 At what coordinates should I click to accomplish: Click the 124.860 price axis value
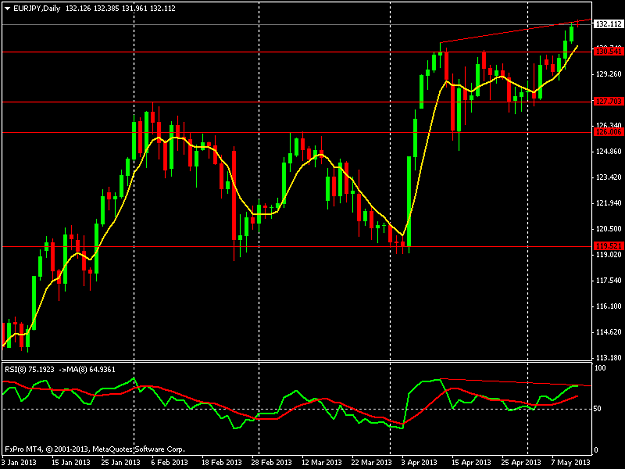coord(609,151)
